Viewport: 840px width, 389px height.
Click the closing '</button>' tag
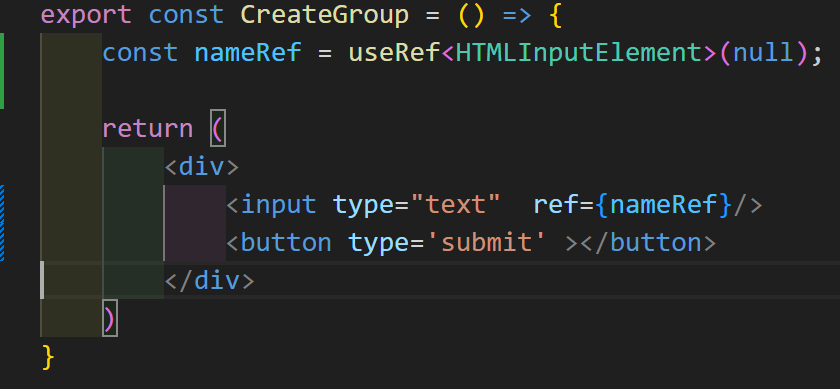pos(648,243)
